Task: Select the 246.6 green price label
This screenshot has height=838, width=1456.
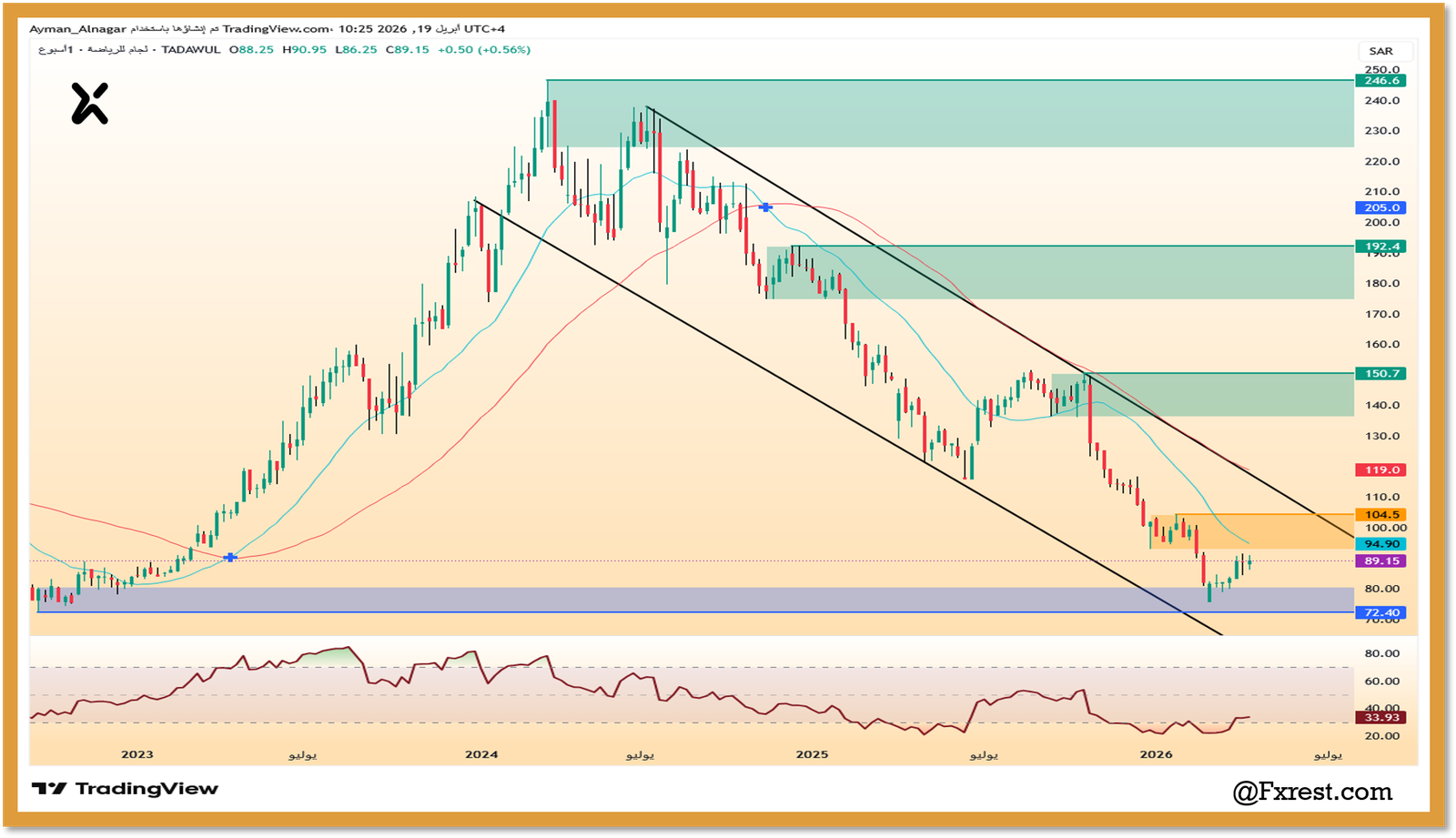Action: coord(1380,81)
